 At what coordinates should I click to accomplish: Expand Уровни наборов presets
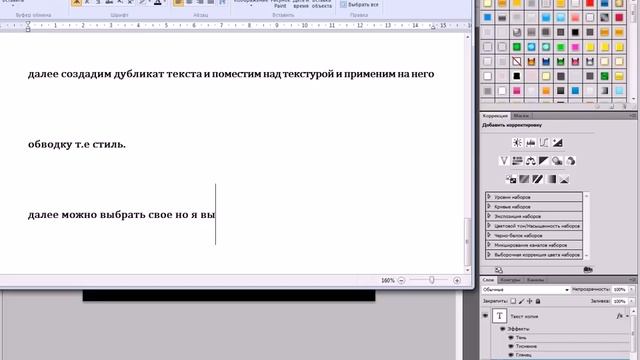click(x=489, y=197)
